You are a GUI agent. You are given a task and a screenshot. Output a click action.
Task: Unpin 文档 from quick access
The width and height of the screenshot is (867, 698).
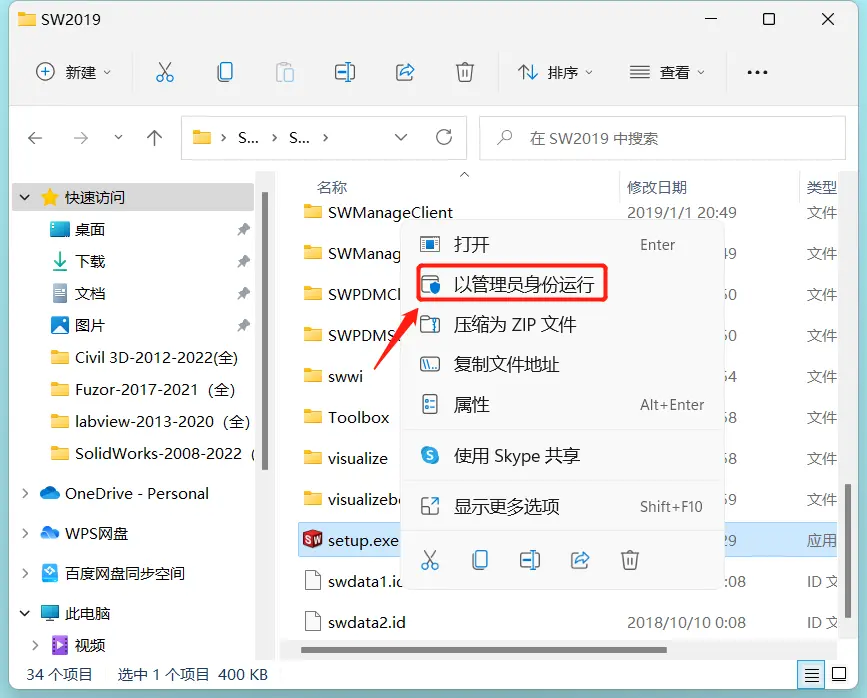pos(243,293)
